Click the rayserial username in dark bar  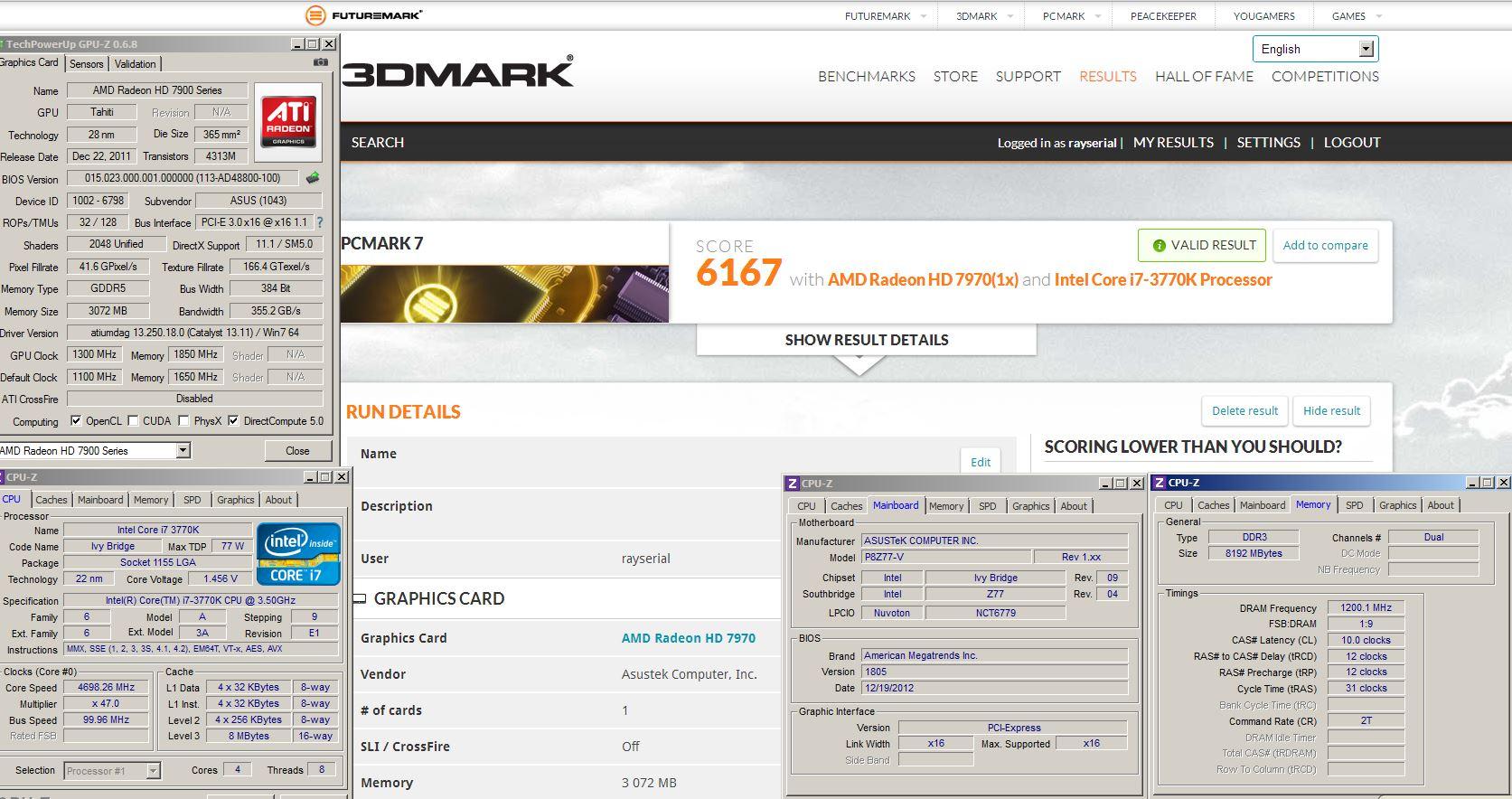coord(1092,143)
